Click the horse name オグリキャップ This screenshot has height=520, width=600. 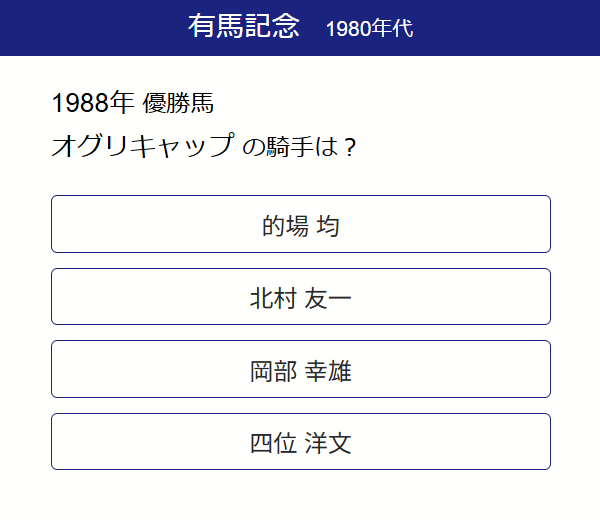point(142,147)
